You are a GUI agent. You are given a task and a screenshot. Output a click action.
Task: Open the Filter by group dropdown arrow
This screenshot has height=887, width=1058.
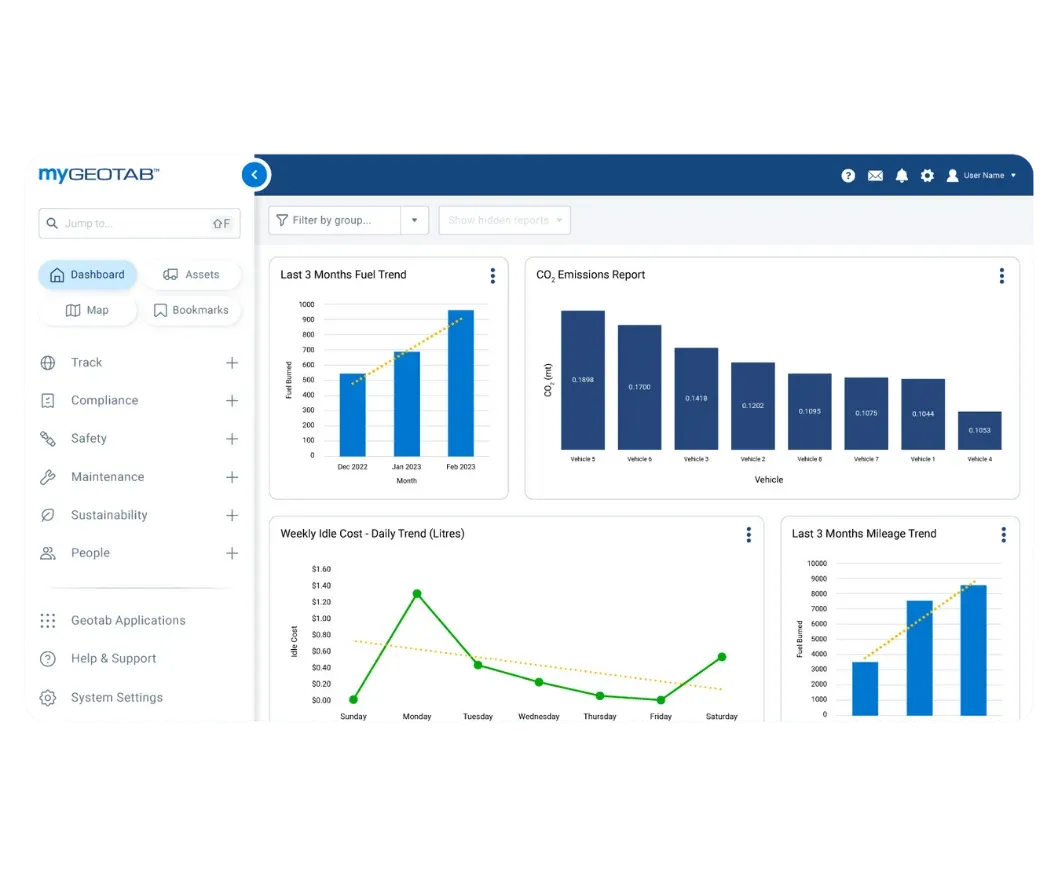(x=414, y=220)
